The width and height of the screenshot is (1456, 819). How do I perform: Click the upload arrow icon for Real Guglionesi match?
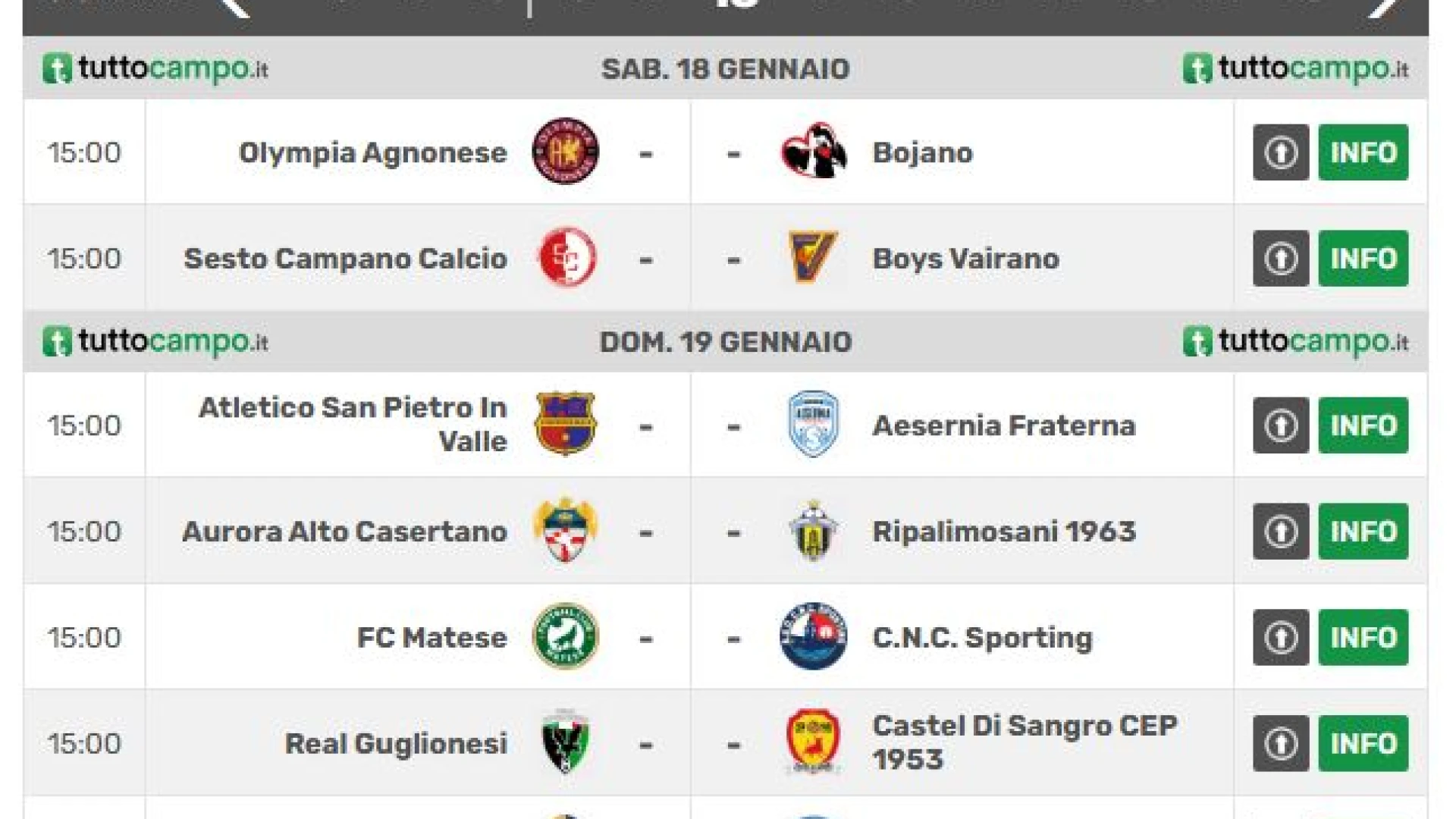[x=1281, y=744]
